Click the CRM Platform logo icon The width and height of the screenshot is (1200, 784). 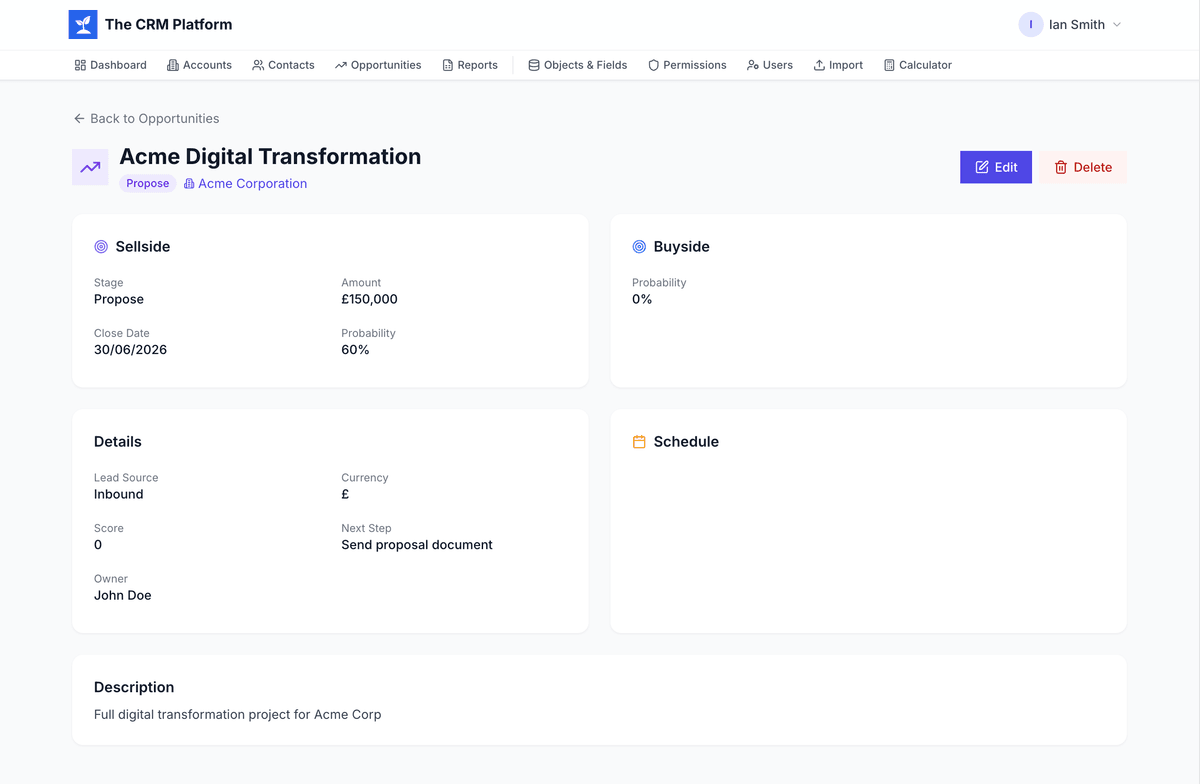(x=83, y=25)
